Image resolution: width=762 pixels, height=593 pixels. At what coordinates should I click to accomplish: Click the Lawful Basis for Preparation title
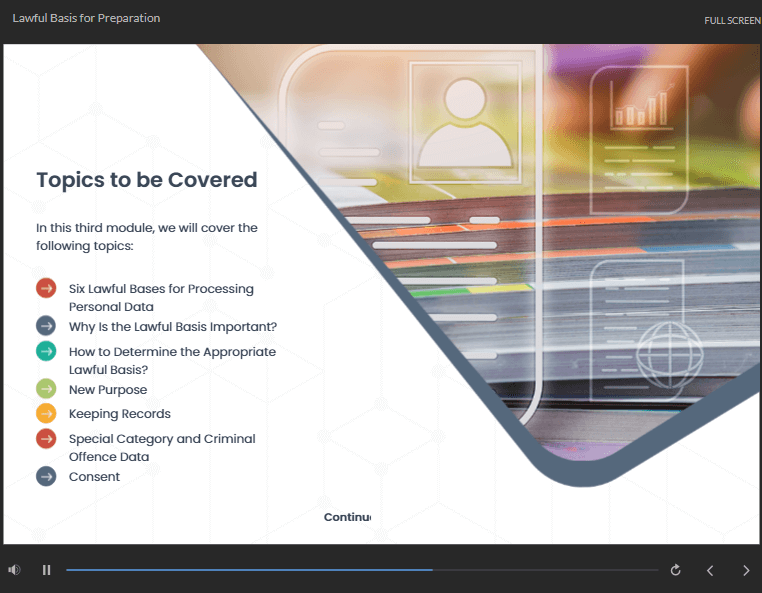click(x=86, y=18)
